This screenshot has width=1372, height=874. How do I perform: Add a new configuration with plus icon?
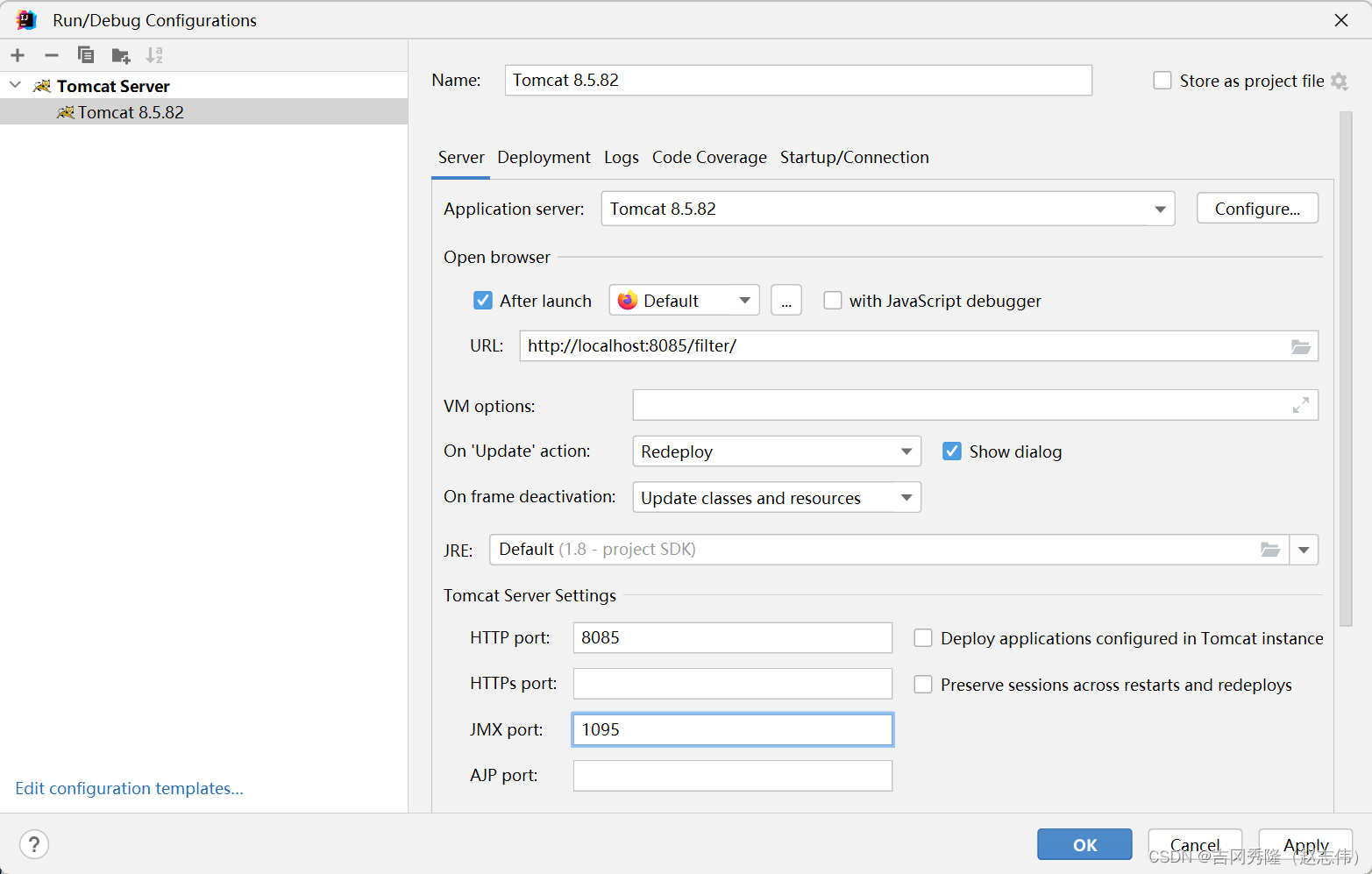18,55
